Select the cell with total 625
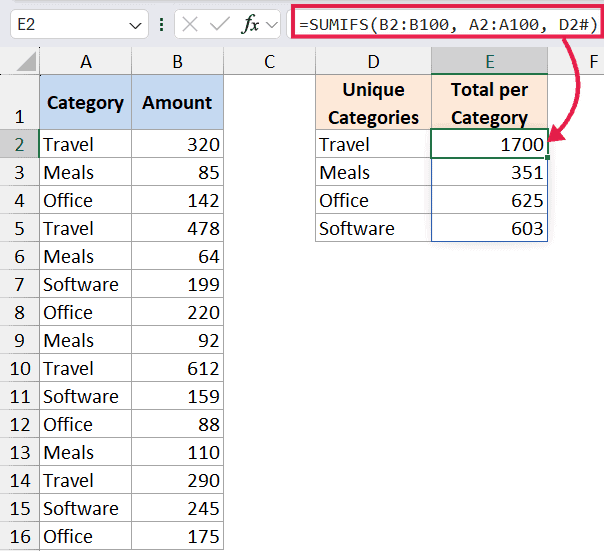The image size is (604, 551). 489,200
